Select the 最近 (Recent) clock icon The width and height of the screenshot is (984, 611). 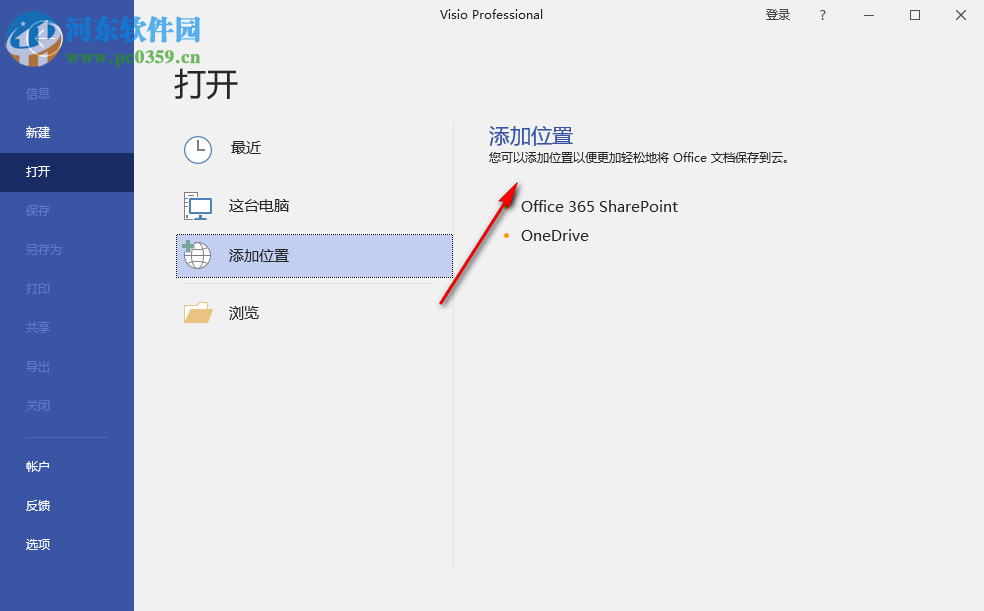click(x=197, y=148)
